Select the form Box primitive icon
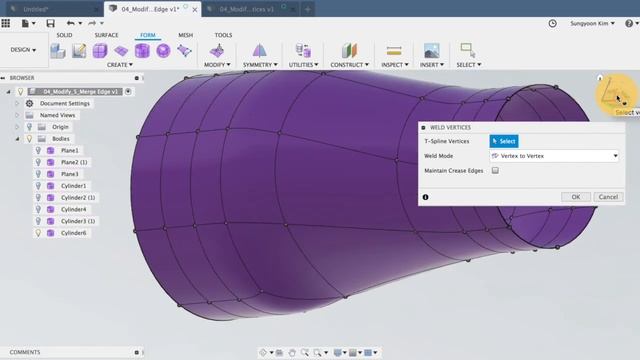This screenshot has width=640, height=360. pyautogui.click(x=100, y=51)
